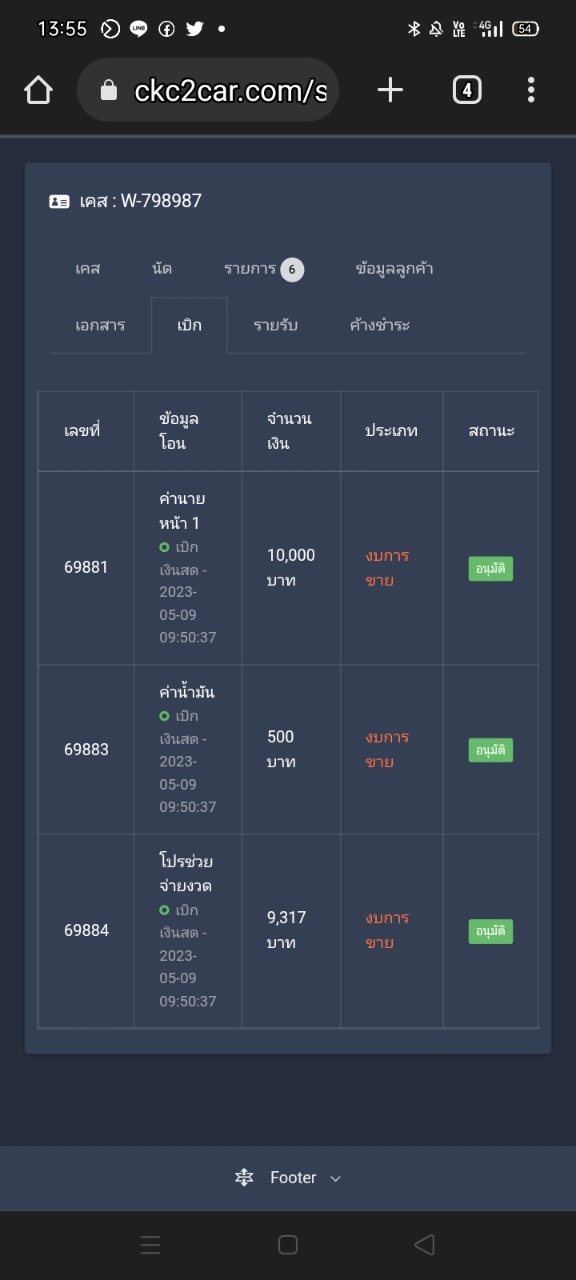The image size is (576, 1280).
Task: Expand the Footer chevron
Action: click(335, 1178)
